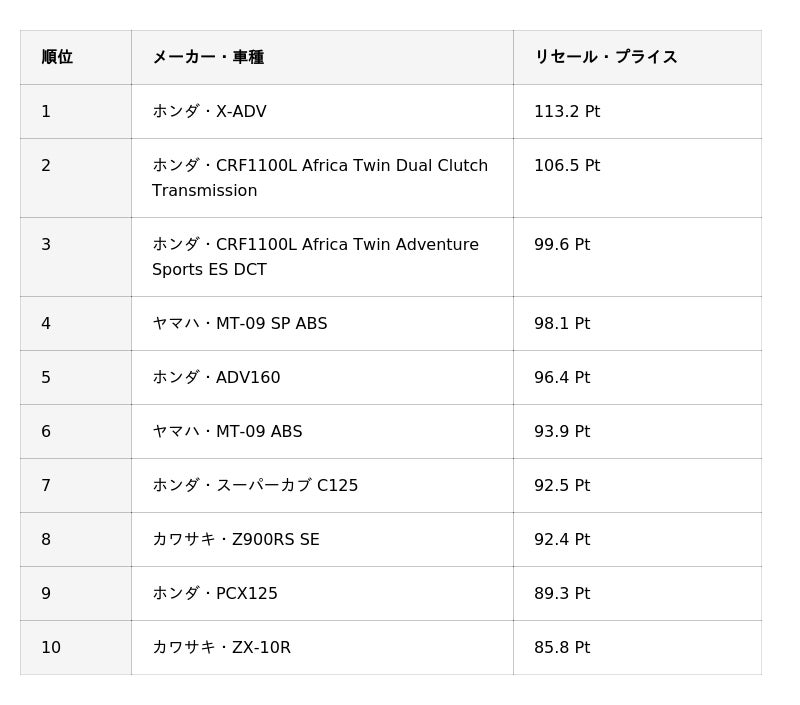Click the 99.6 Pt value
This screenshot has width=800, height=705.
pos(561,245)
